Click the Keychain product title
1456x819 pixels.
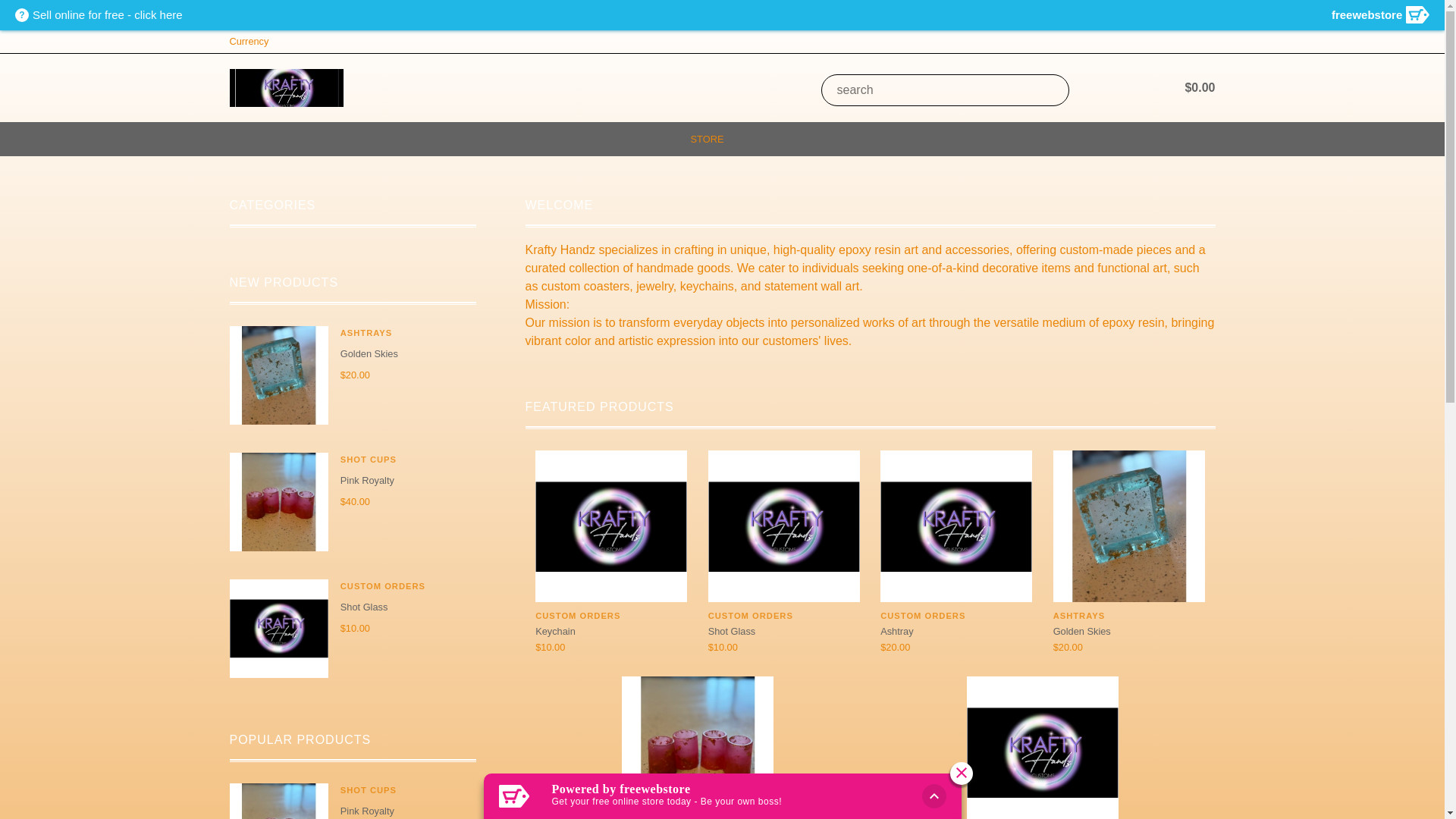tap(555, 632)
